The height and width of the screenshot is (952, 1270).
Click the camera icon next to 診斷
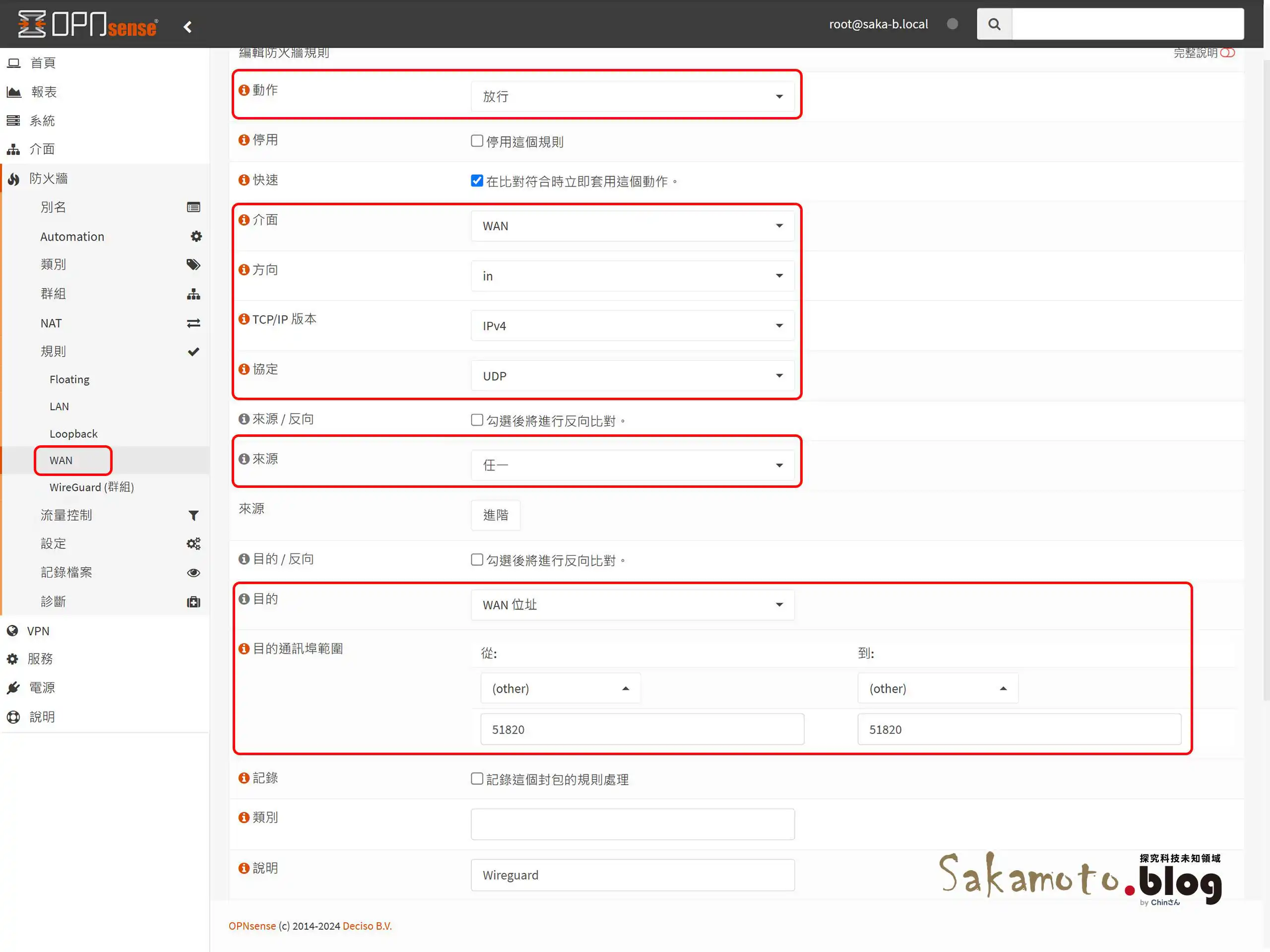[x=193, y=601]
